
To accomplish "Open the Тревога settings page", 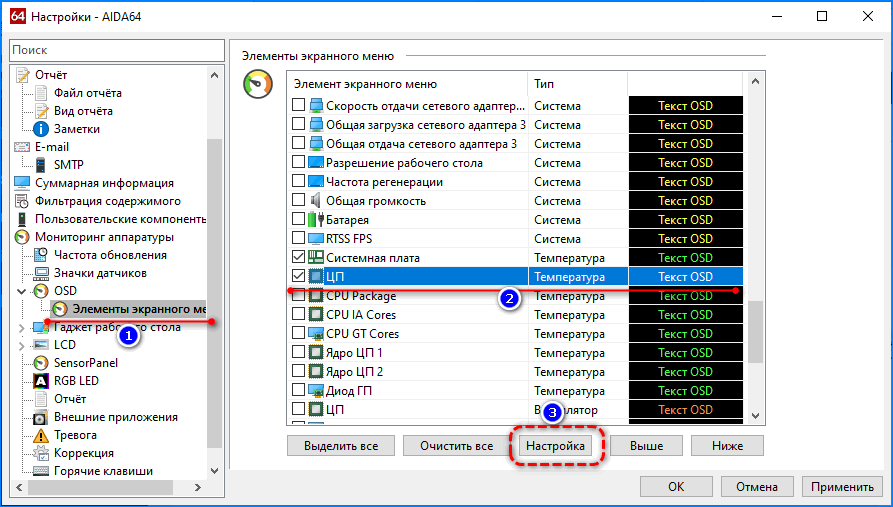I will 75,435.
